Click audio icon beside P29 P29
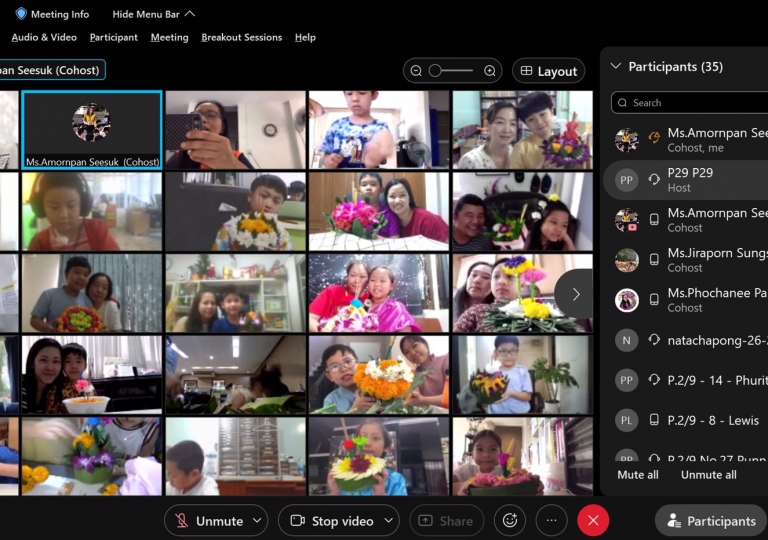 click(654, 179)
